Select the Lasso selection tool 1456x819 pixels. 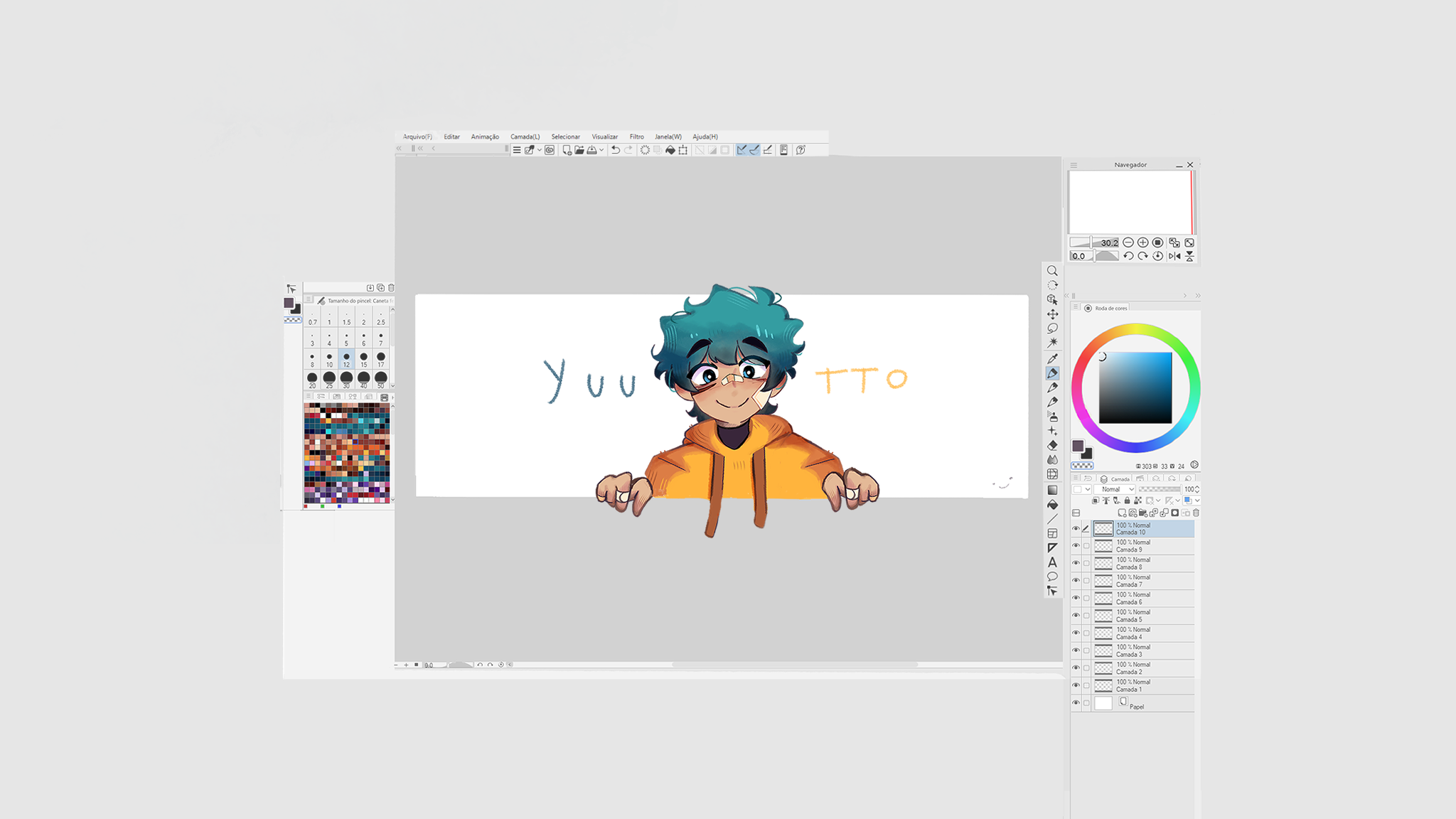(x=1052, y=328)
